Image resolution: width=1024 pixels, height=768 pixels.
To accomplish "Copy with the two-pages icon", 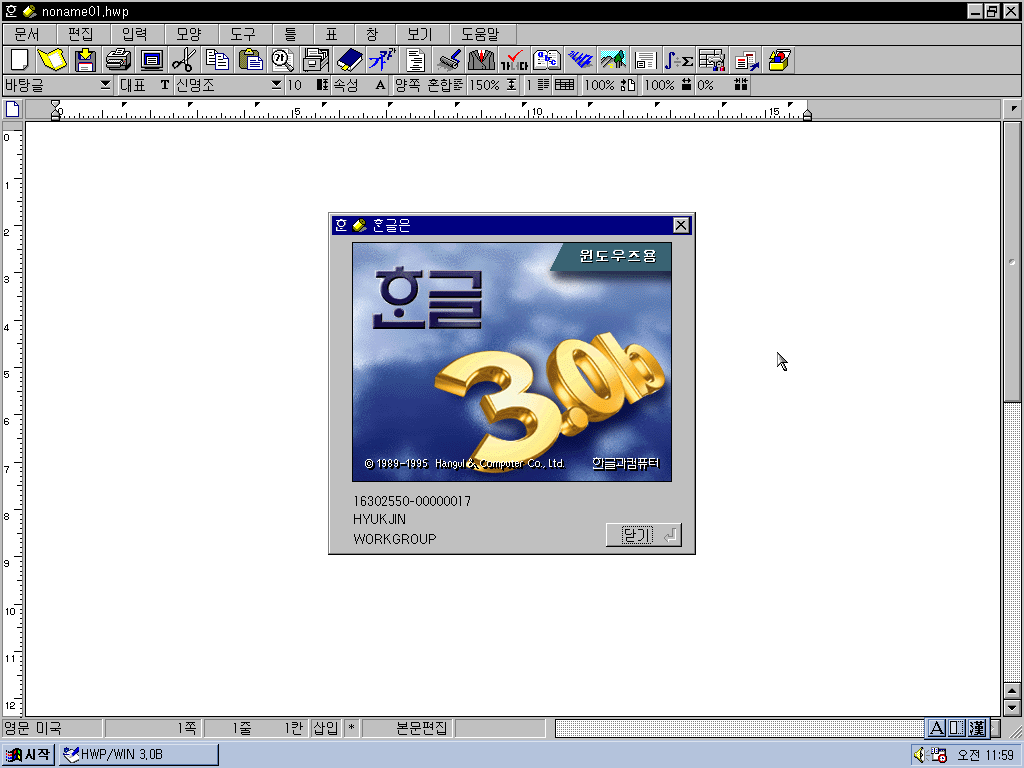I will click(x=217, y=60).
